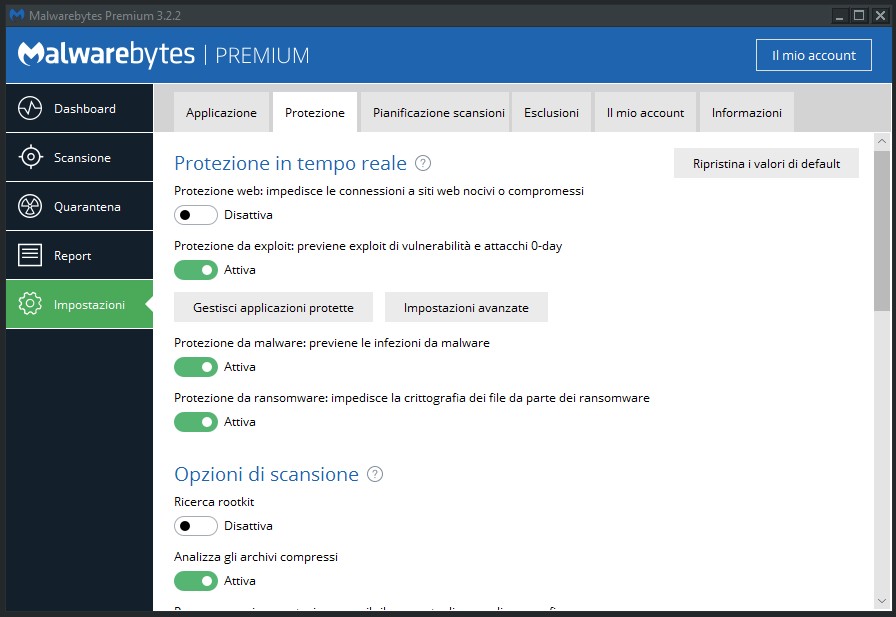
Task: Click the Opzioni di scansione heading
Action: coord(266,474)
